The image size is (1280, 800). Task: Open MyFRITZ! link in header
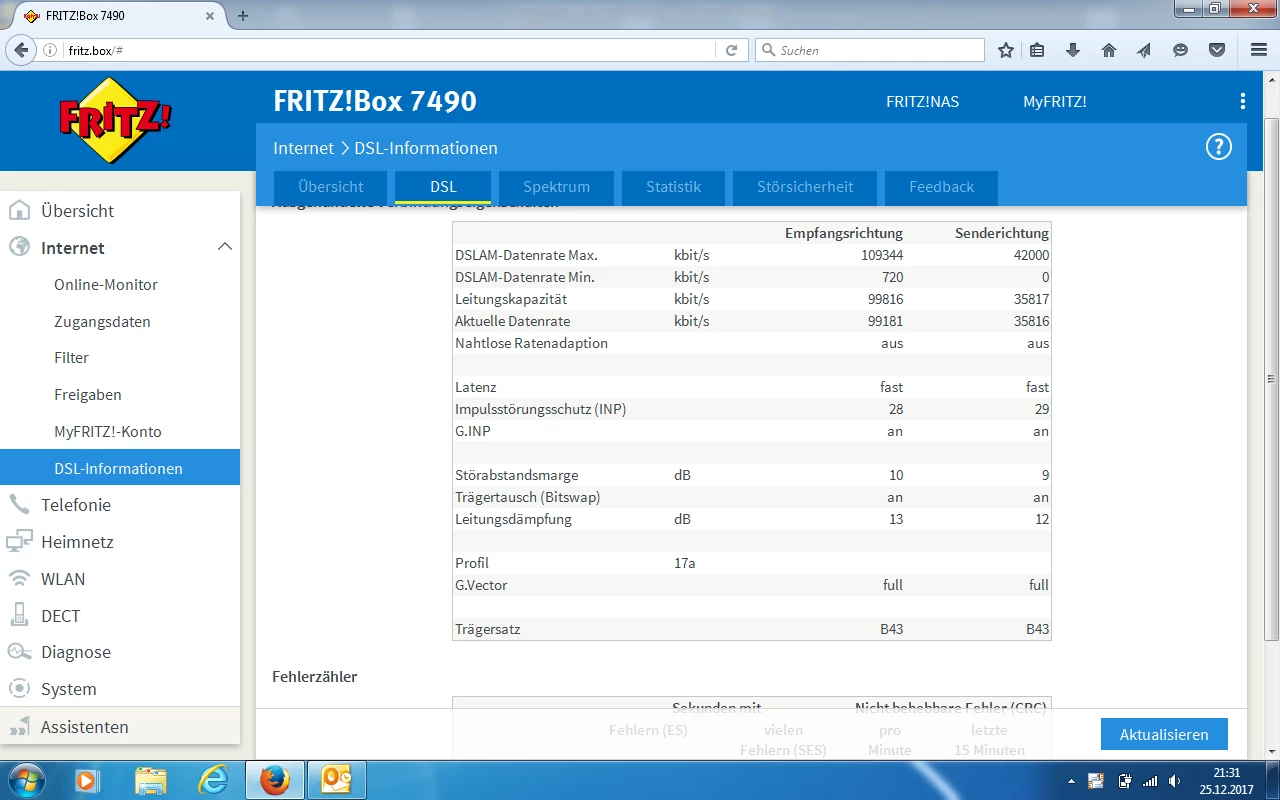coord(1054,102)
